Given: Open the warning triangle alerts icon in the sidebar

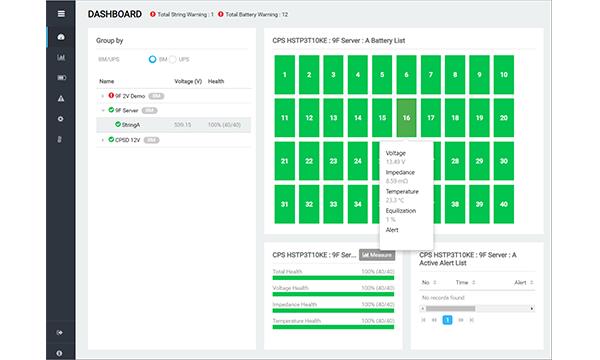Looking at the screenshot, I should (61, 98).
